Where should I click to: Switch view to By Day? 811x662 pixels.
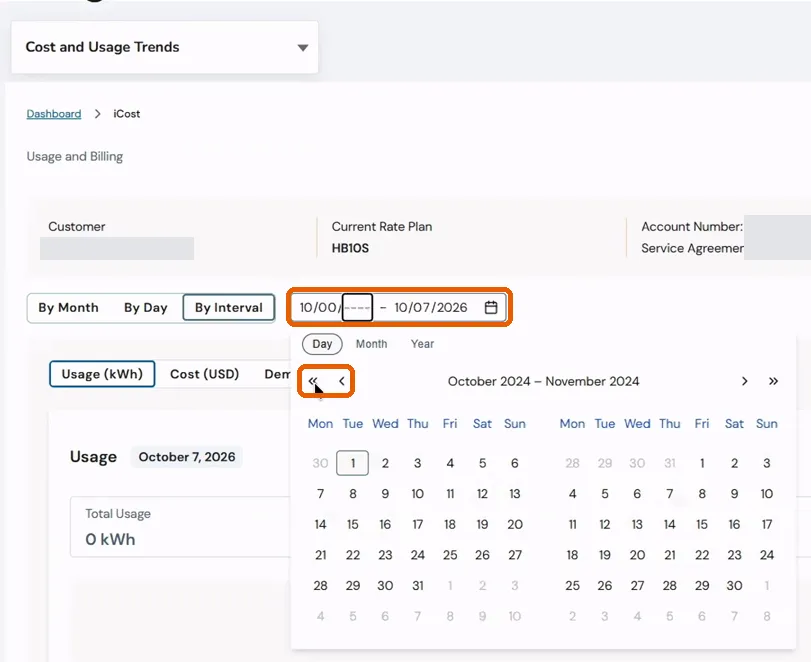pyautogui.click(x=146, y=308)
